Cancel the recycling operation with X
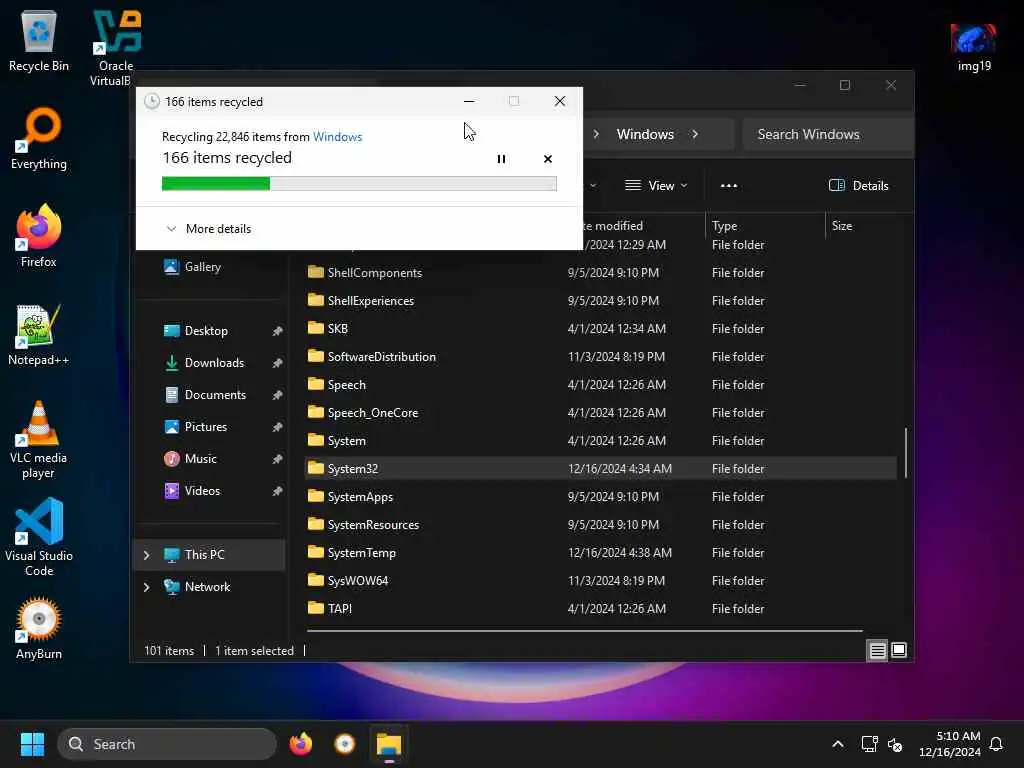This screenshot has width=1024, height=768. pos(547,159)
